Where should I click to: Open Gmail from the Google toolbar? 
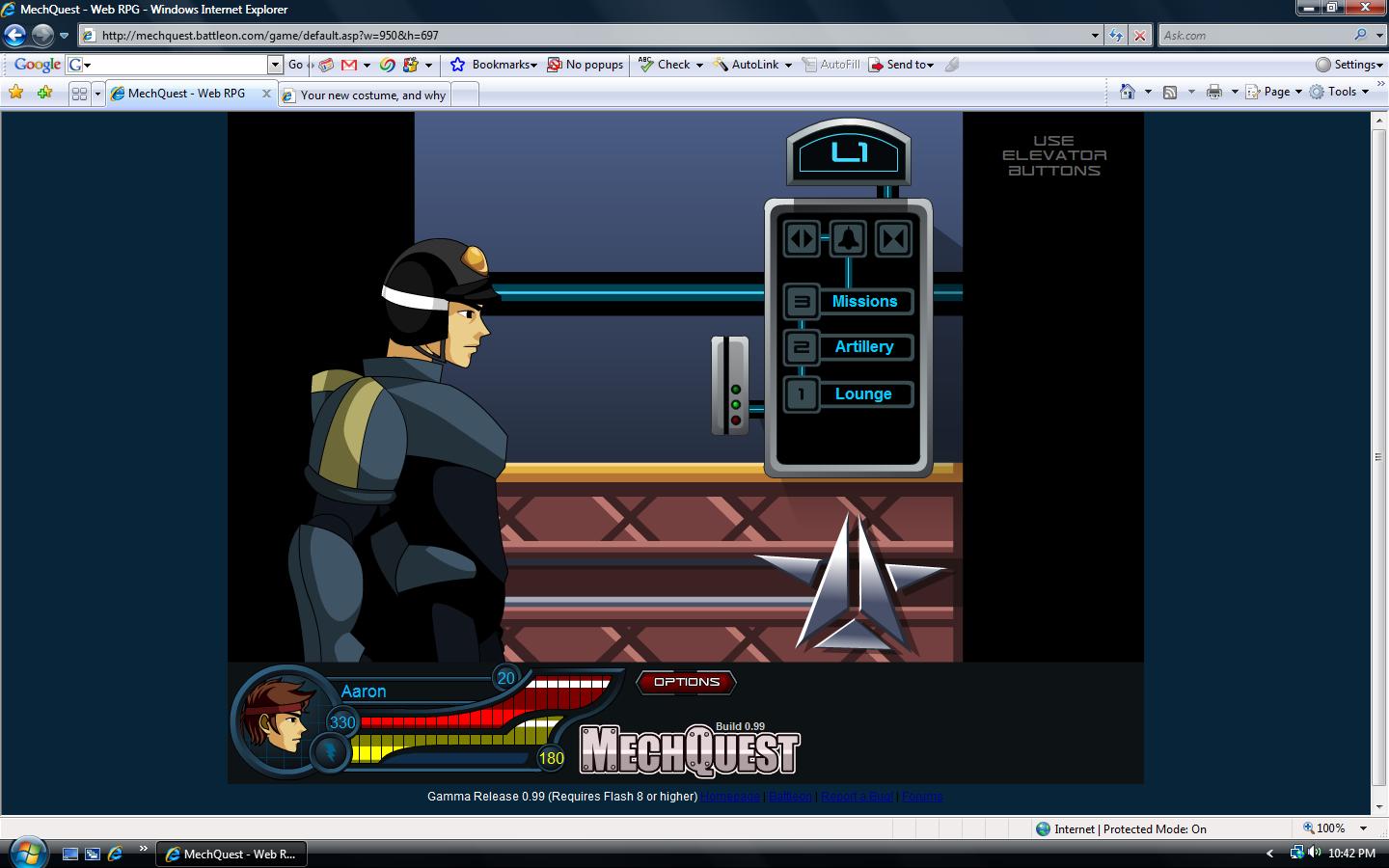tap(349, 65)
